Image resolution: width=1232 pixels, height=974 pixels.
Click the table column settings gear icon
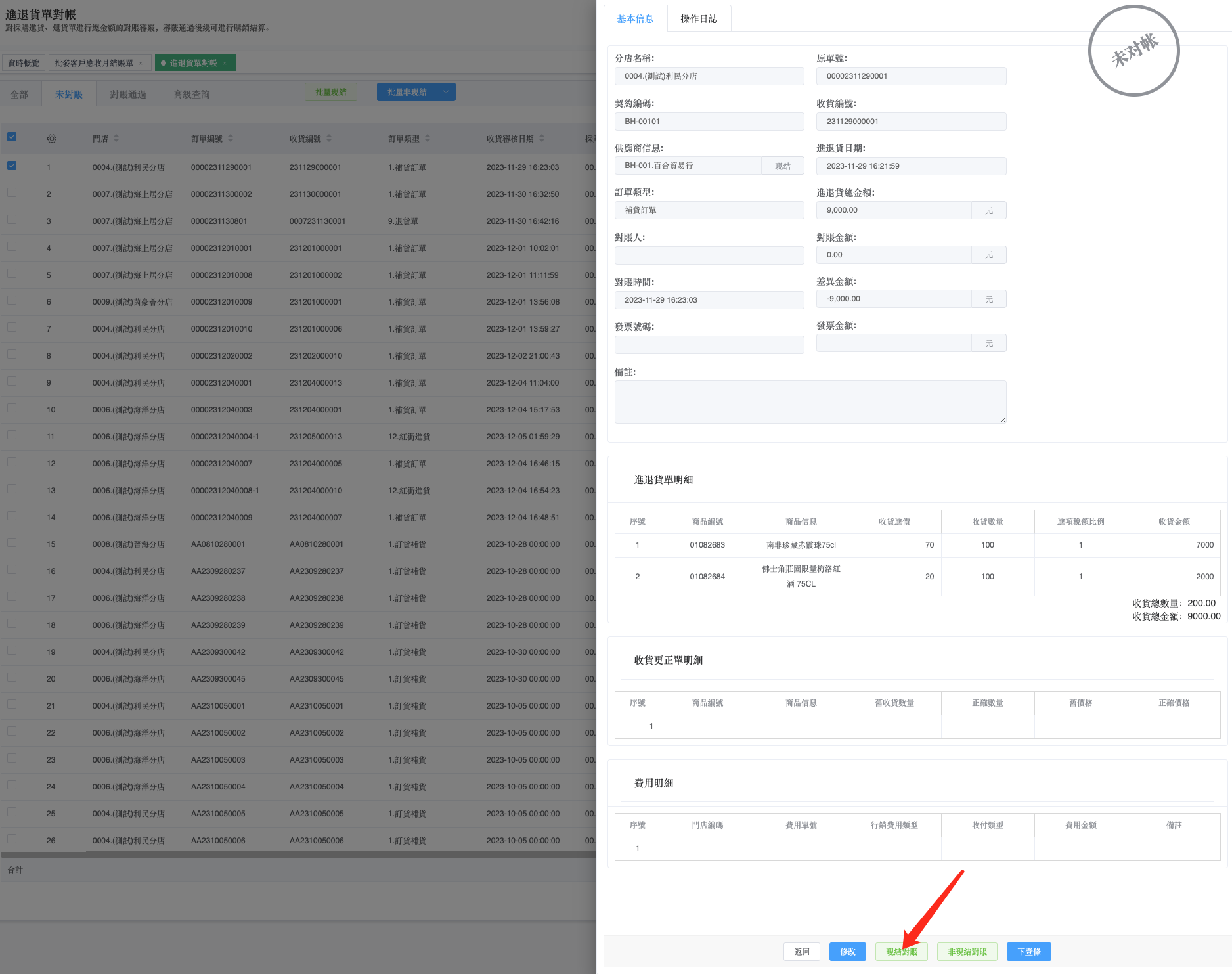(x=52, y=139)
